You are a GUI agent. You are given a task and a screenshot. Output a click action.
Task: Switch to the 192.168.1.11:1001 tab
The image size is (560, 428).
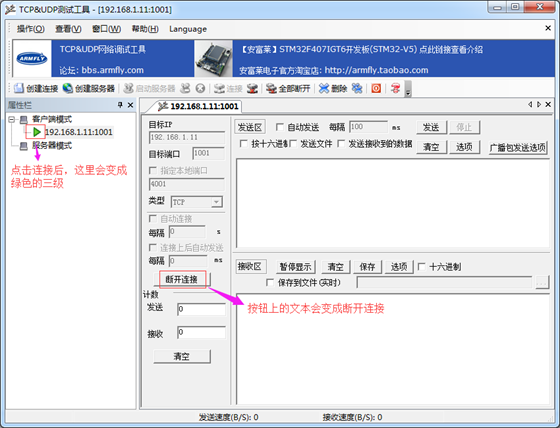199,106
